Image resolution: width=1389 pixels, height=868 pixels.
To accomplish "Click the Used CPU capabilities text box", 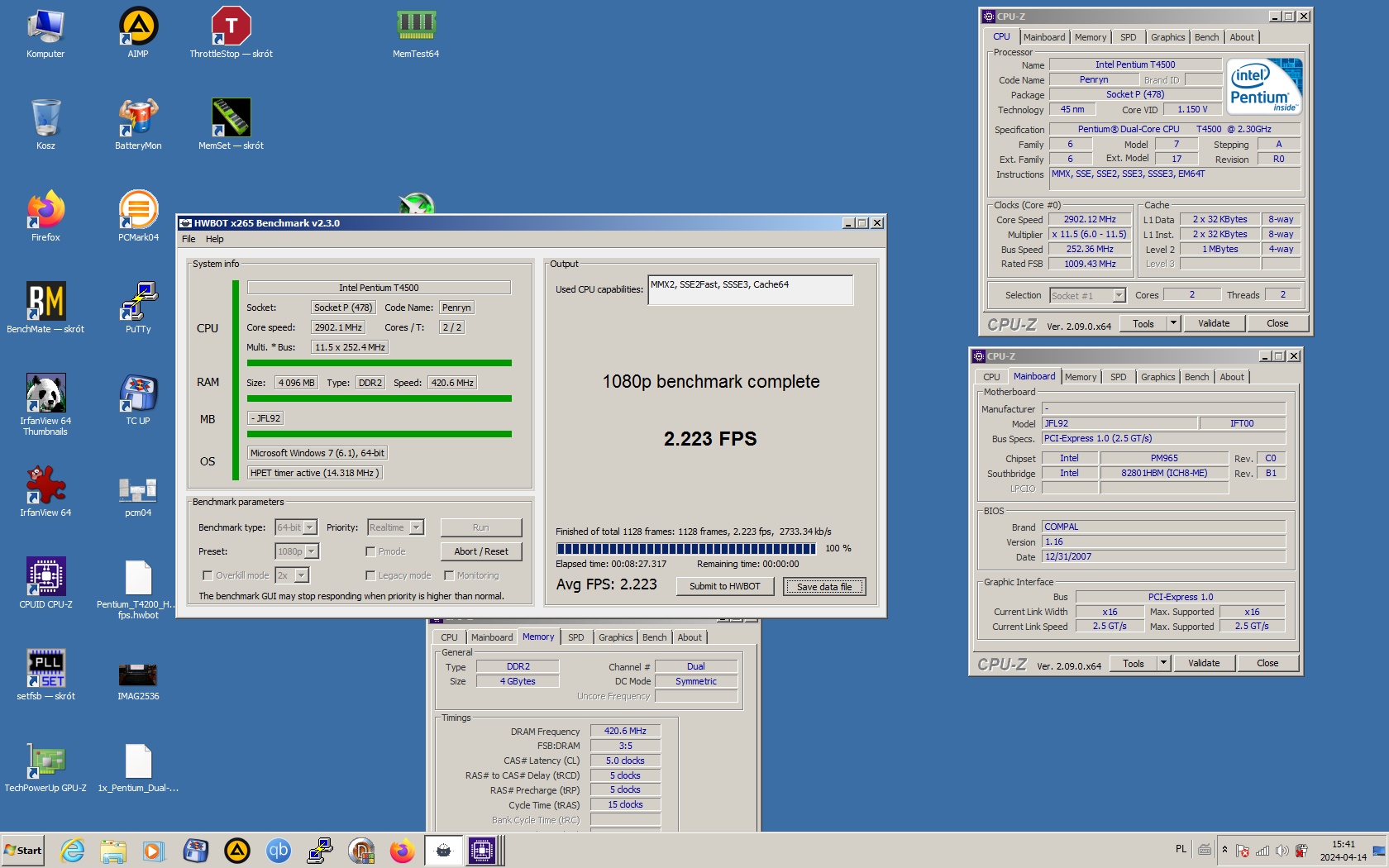I will point(751,290).
